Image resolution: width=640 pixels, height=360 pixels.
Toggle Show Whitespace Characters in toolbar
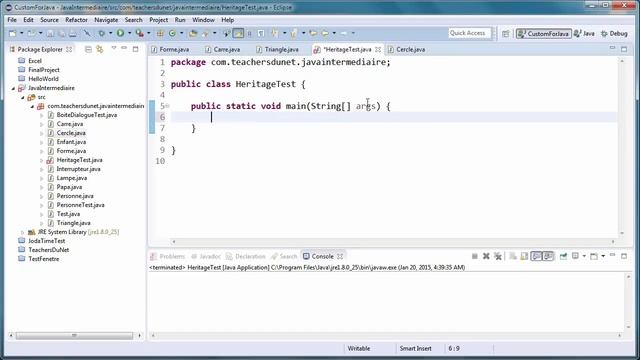261,33
